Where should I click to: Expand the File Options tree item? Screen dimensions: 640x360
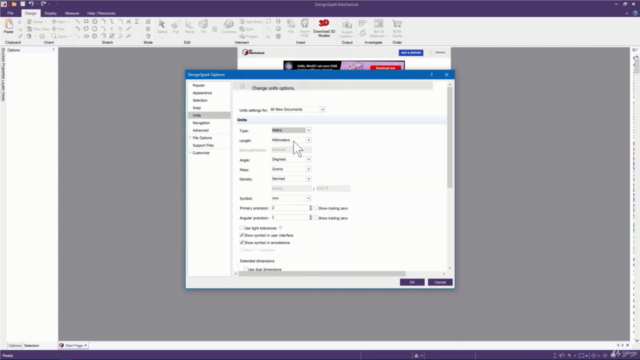click(x=190, y=138)
